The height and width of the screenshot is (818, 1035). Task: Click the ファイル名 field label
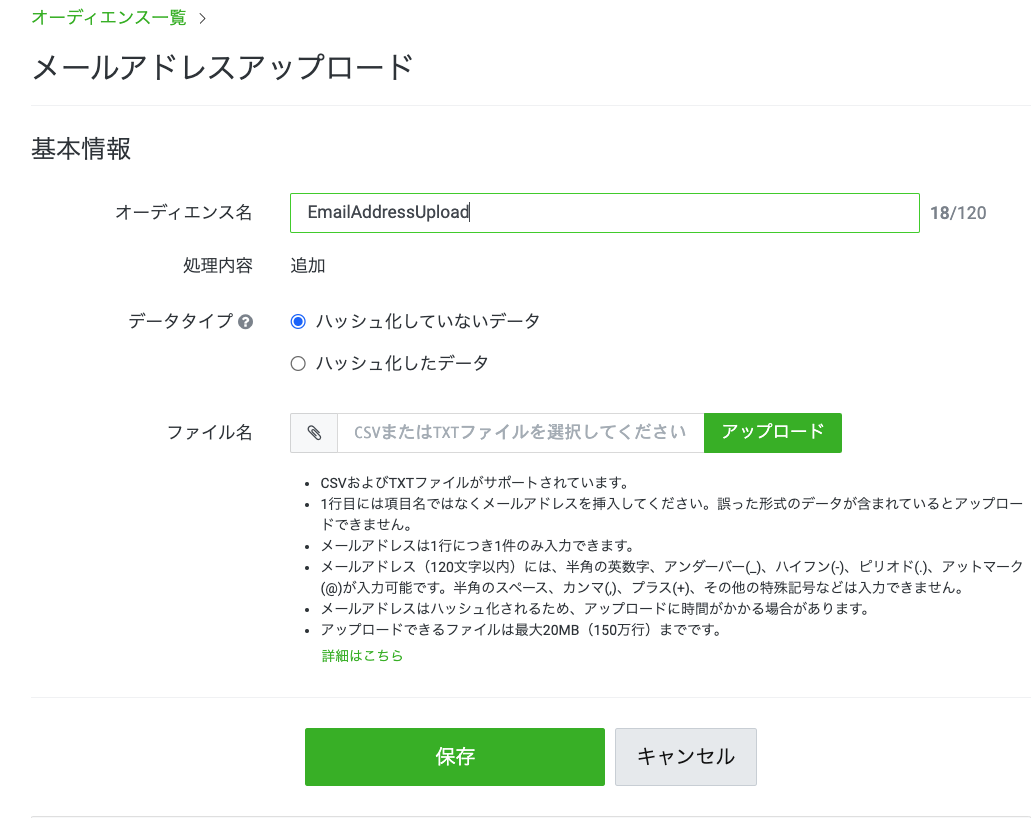209,432
